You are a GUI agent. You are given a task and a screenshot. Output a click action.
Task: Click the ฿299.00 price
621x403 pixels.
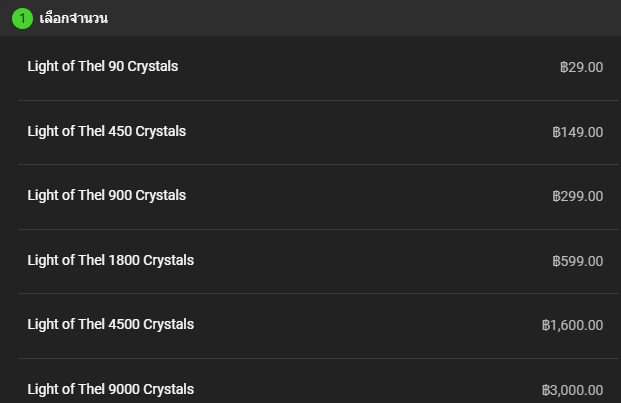pyautogui.click(x=577, y=196)
